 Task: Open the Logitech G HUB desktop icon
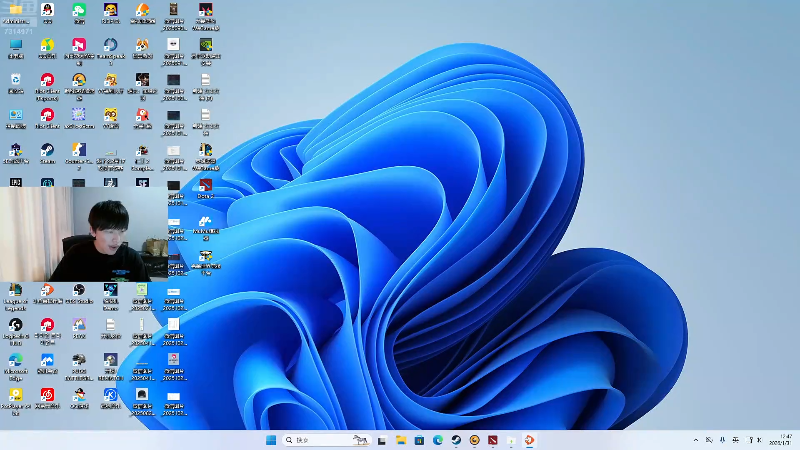click(x=16, y=325)
